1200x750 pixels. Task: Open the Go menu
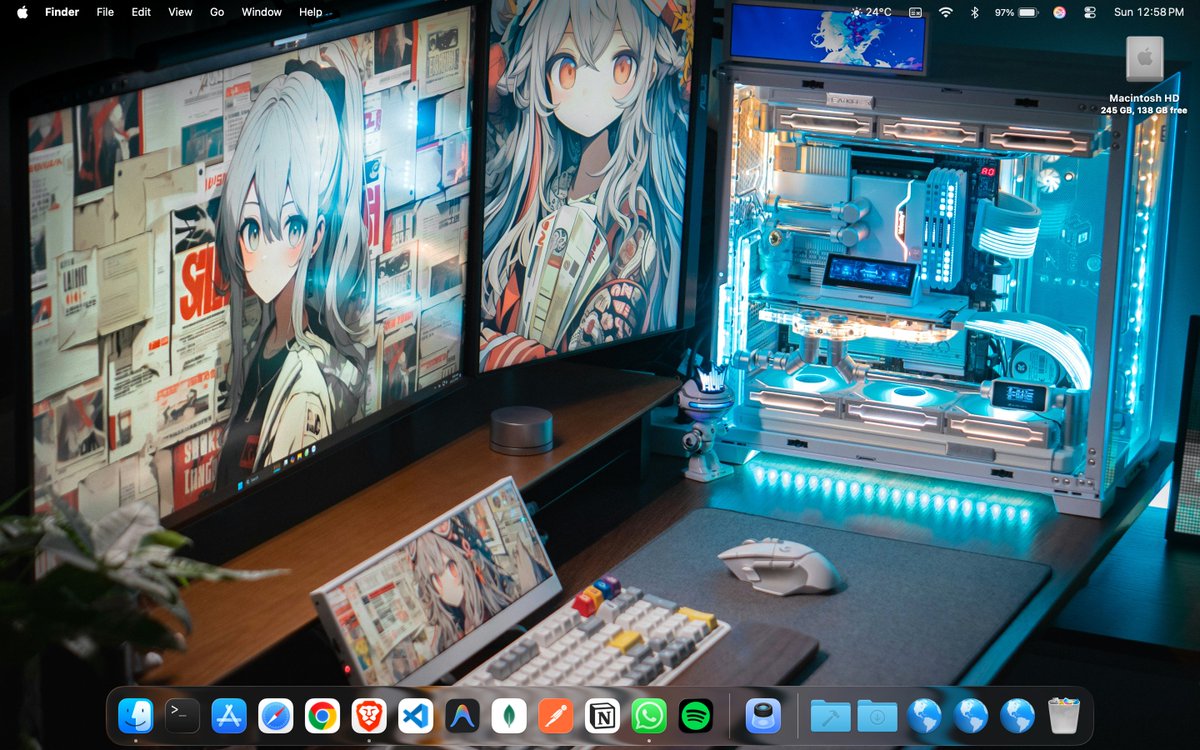click(217, 12)
